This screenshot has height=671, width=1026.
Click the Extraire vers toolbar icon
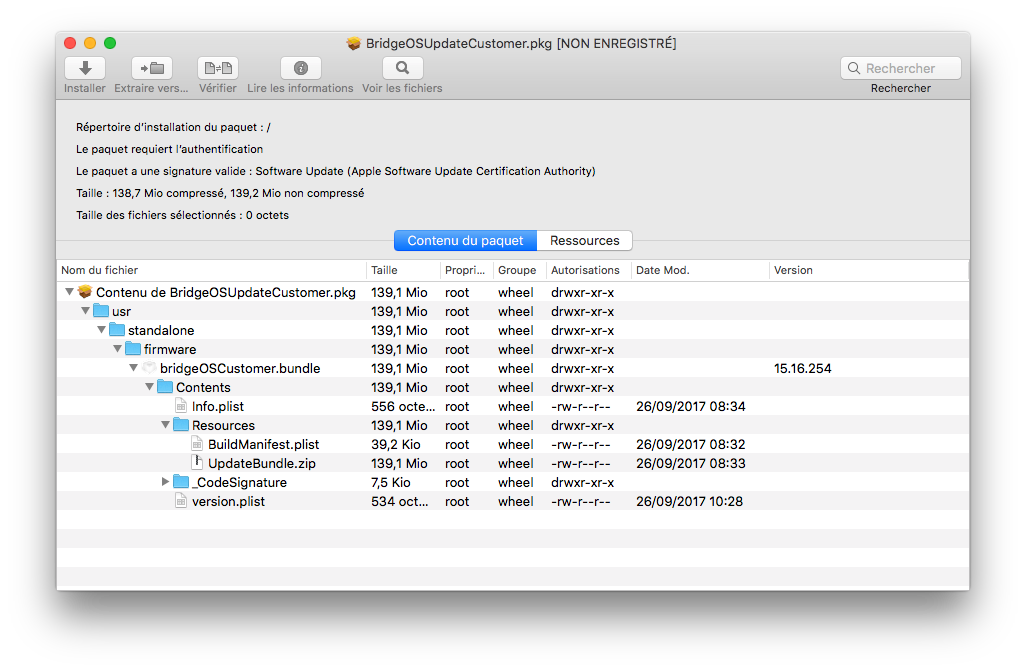[151, 68]
